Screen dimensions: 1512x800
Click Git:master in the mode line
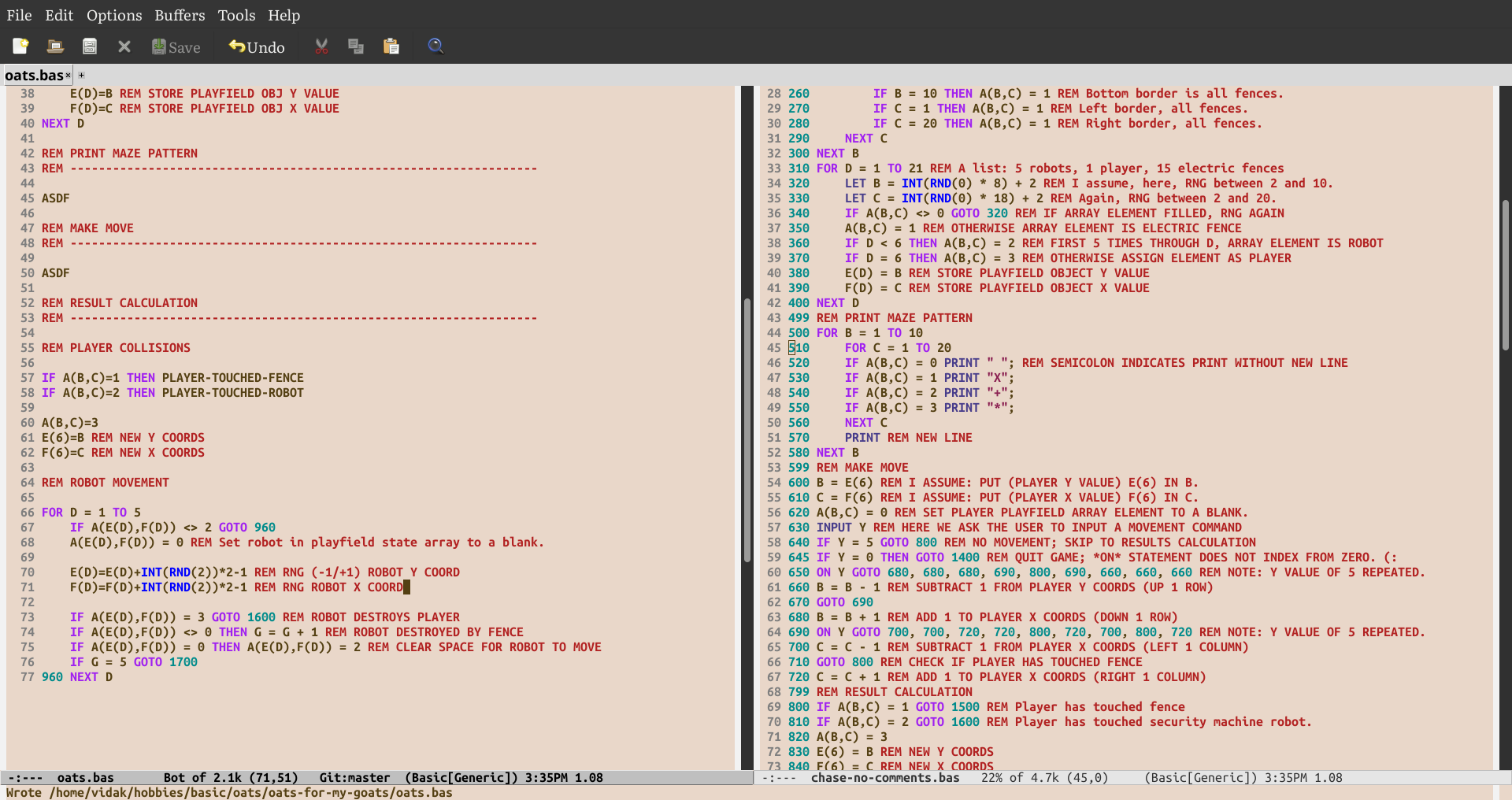(x=354, y=777)
